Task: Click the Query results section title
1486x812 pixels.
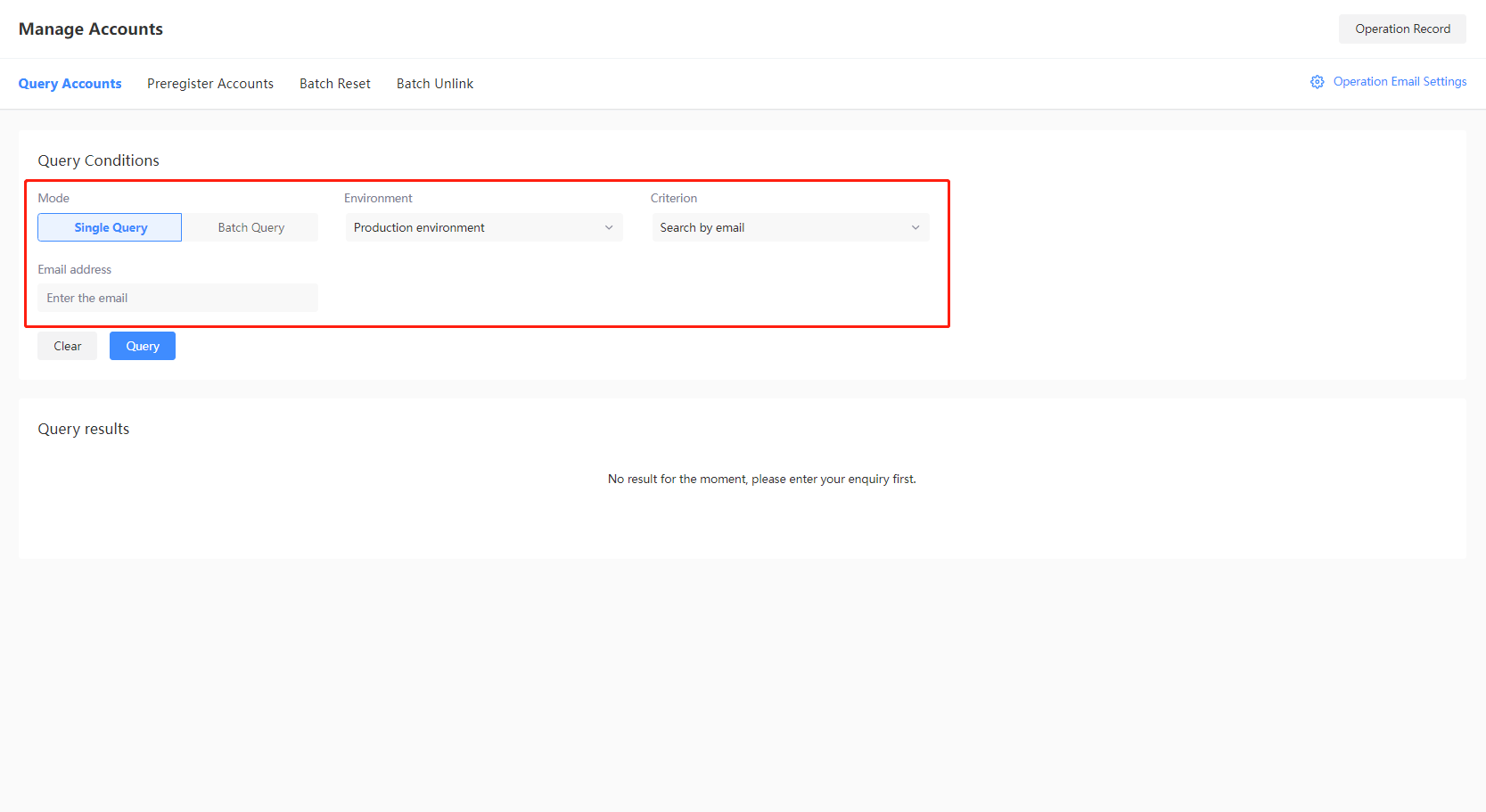Action: point(83,429)
